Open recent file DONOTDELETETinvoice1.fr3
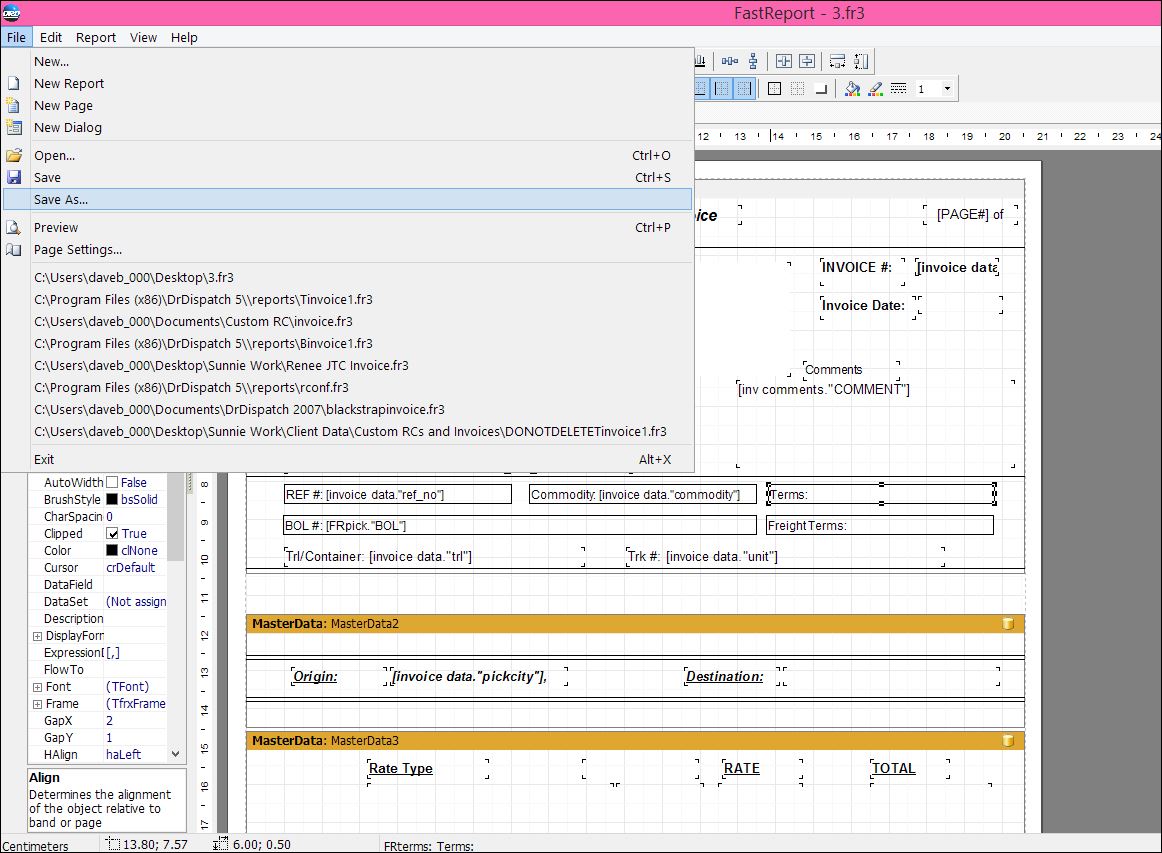The width and height of the screenshot is (1162, 853). tap(350, 431)
